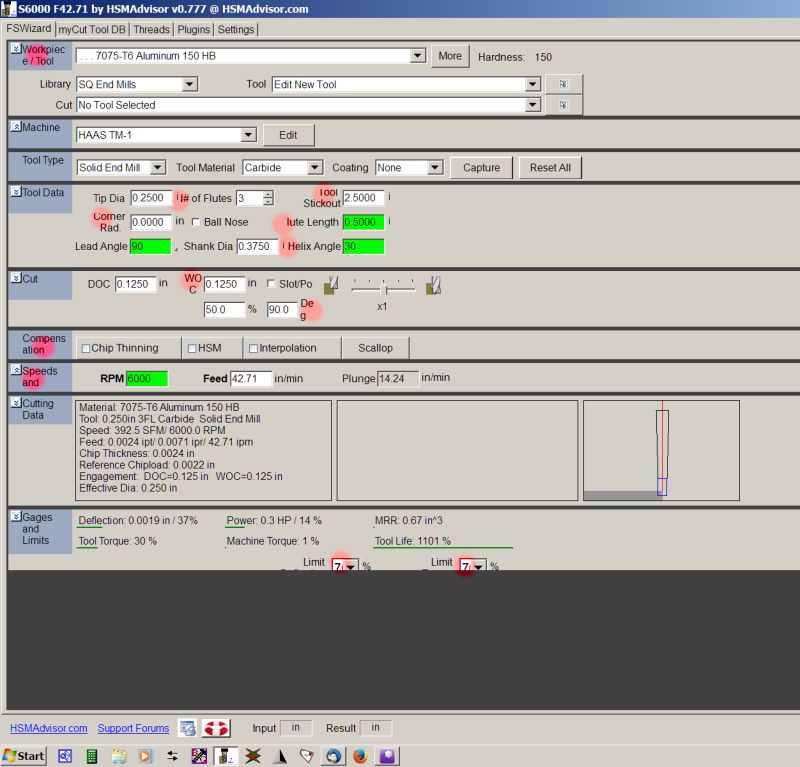The height and width of the screenshot is (767, 800).
Task: Open the Tool Material Carbide dropdown
Action: coord(314,168)
